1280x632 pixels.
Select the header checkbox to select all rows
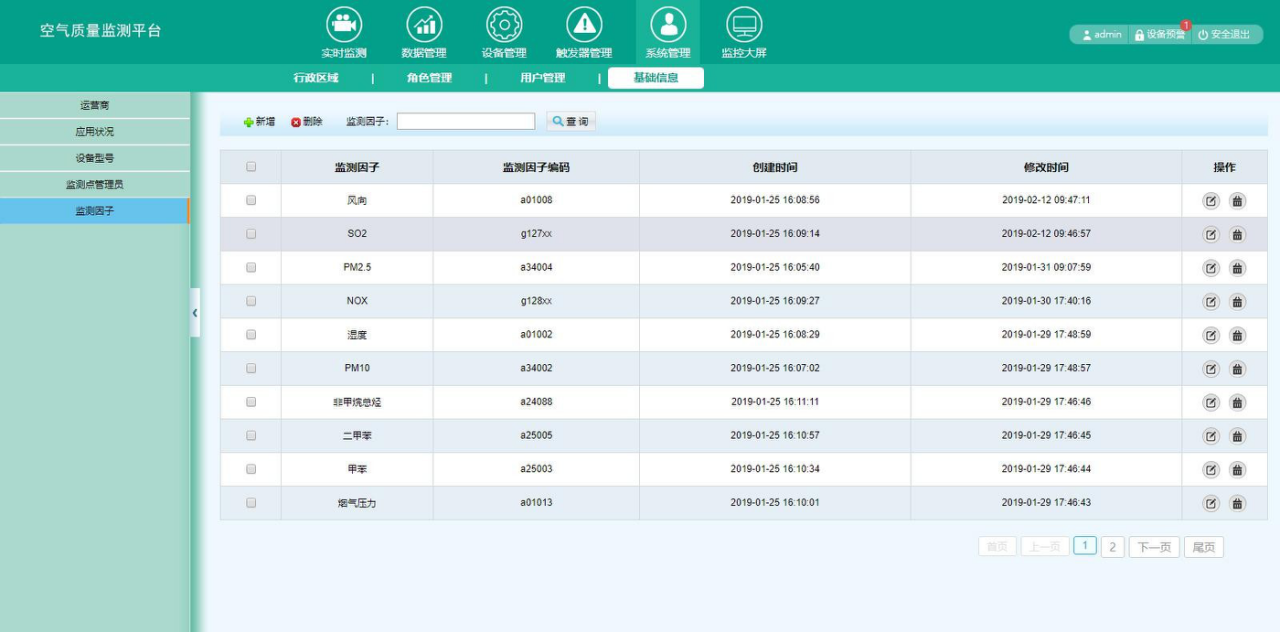point(250,166)
